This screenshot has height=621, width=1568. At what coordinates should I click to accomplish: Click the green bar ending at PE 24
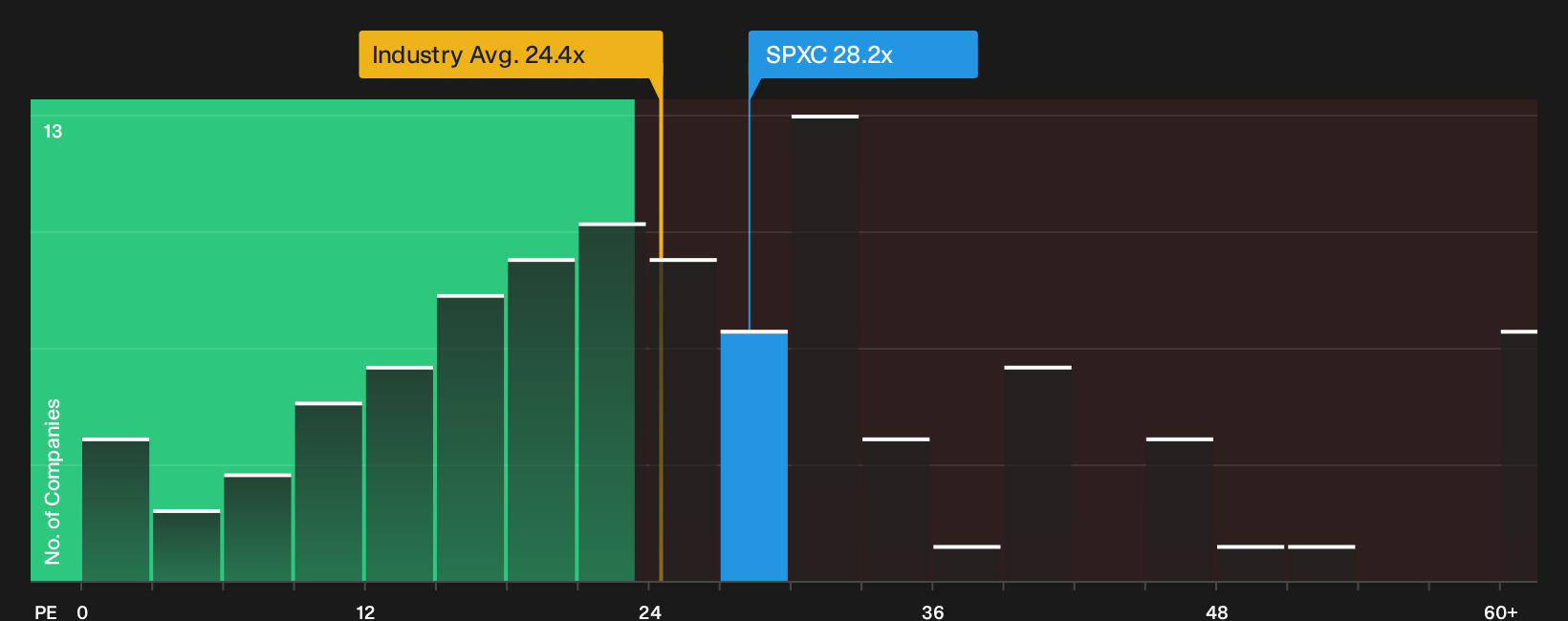pyautogui.click(x=612, y=402)
